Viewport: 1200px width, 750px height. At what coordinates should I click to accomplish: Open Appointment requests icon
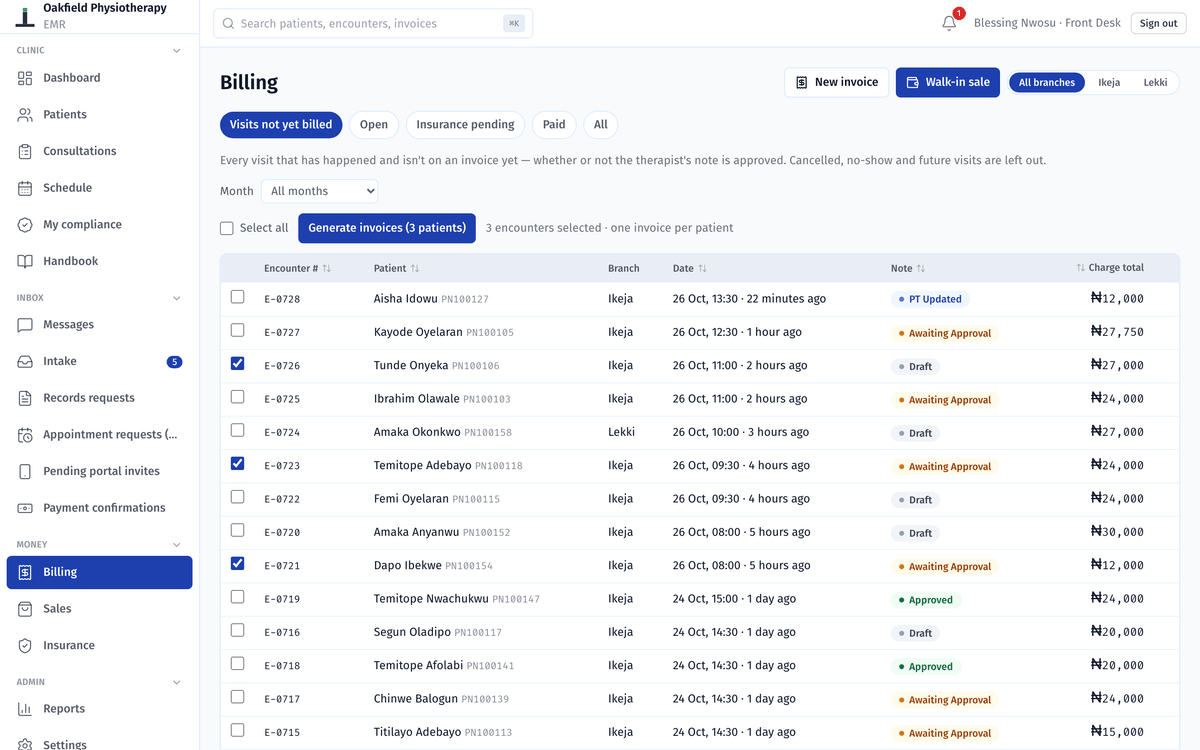(x=25, y=435)
